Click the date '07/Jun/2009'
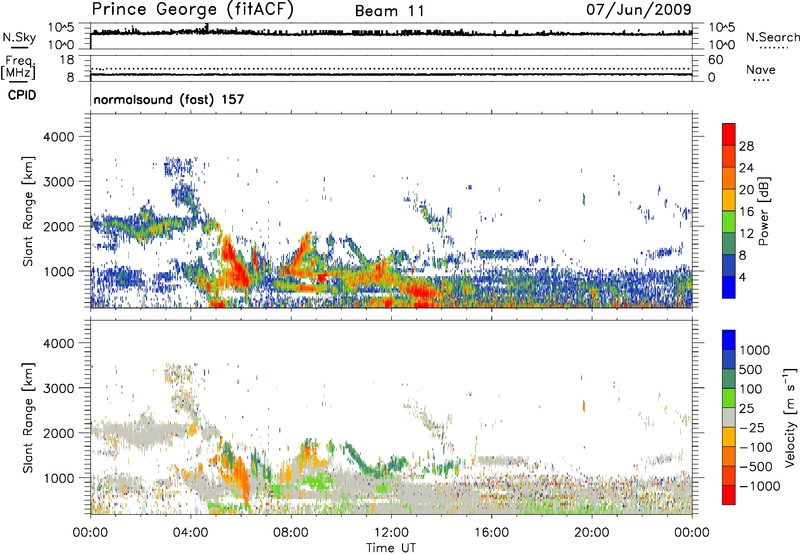Viewport: 800px width, 554px height. pyautogui.click(x=638, y=9)
